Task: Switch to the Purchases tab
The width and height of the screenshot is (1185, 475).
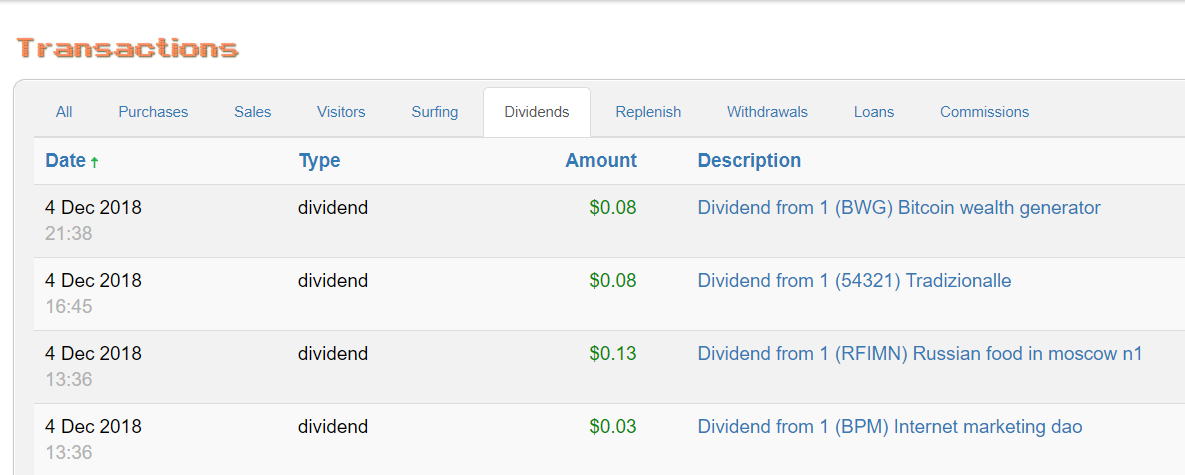Action: pos(153,112)
